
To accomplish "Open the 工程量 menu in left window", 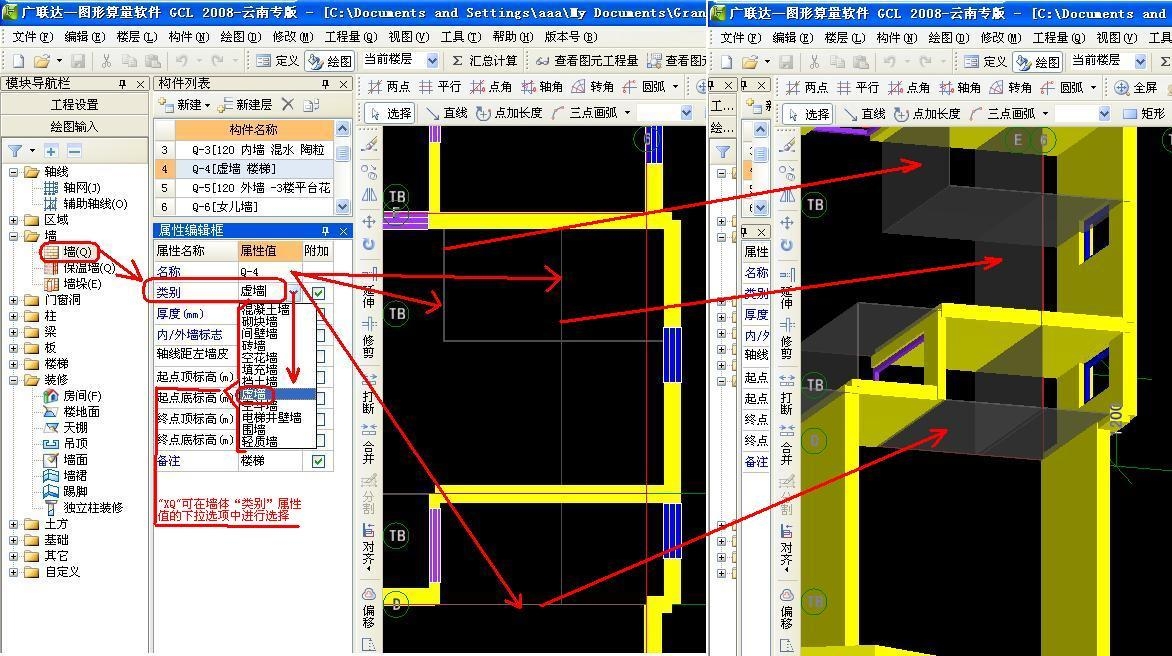I will 343,37.
